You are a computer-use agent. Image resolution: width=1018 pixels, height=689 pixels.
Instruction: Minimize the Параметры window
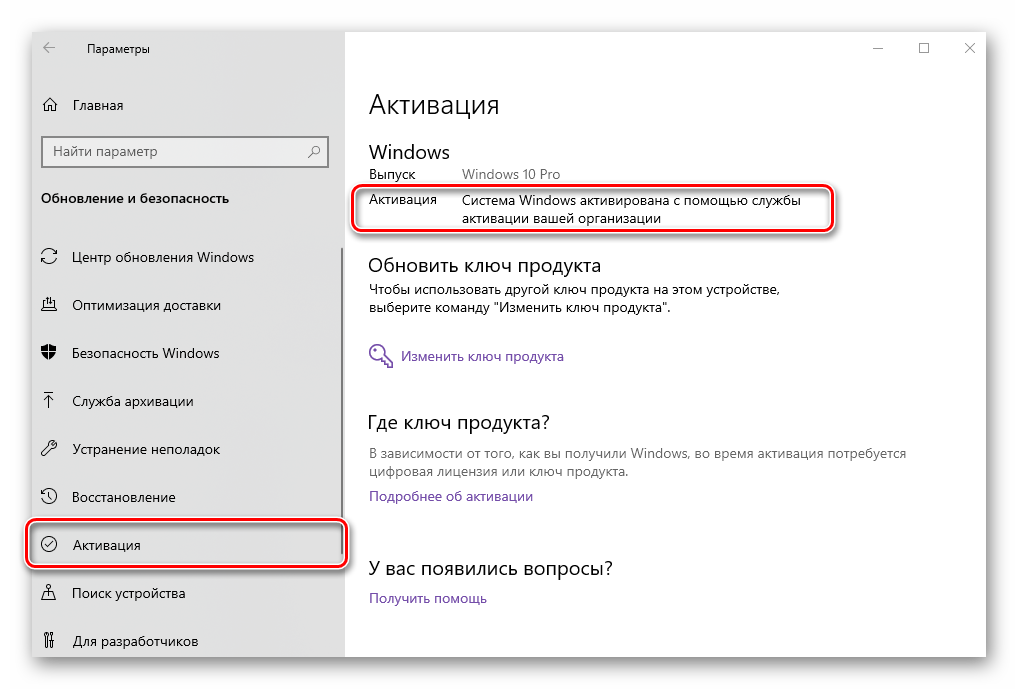pos(878,48)
